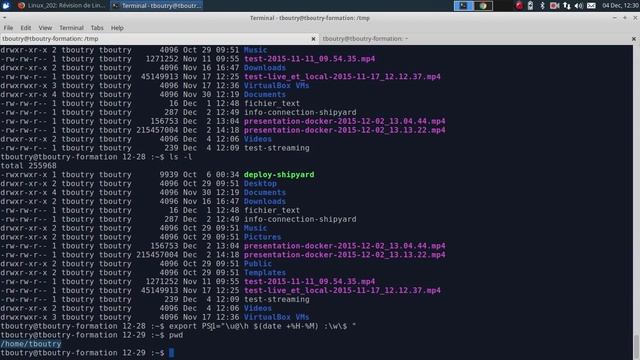Click the ls -l command text
This screenshot has height=360, width=640.
180,157
